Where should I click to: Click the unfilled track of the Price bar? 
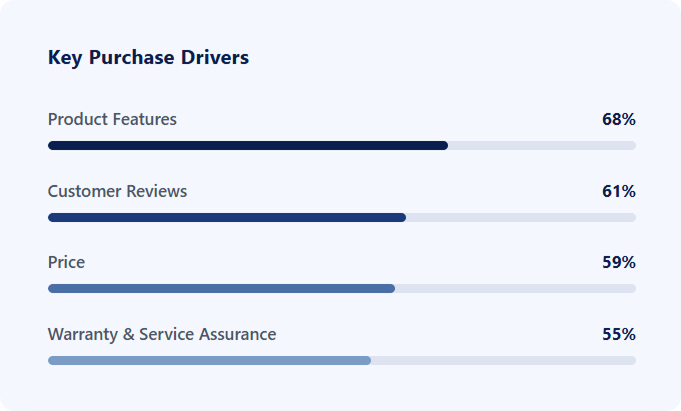point(515,289)
